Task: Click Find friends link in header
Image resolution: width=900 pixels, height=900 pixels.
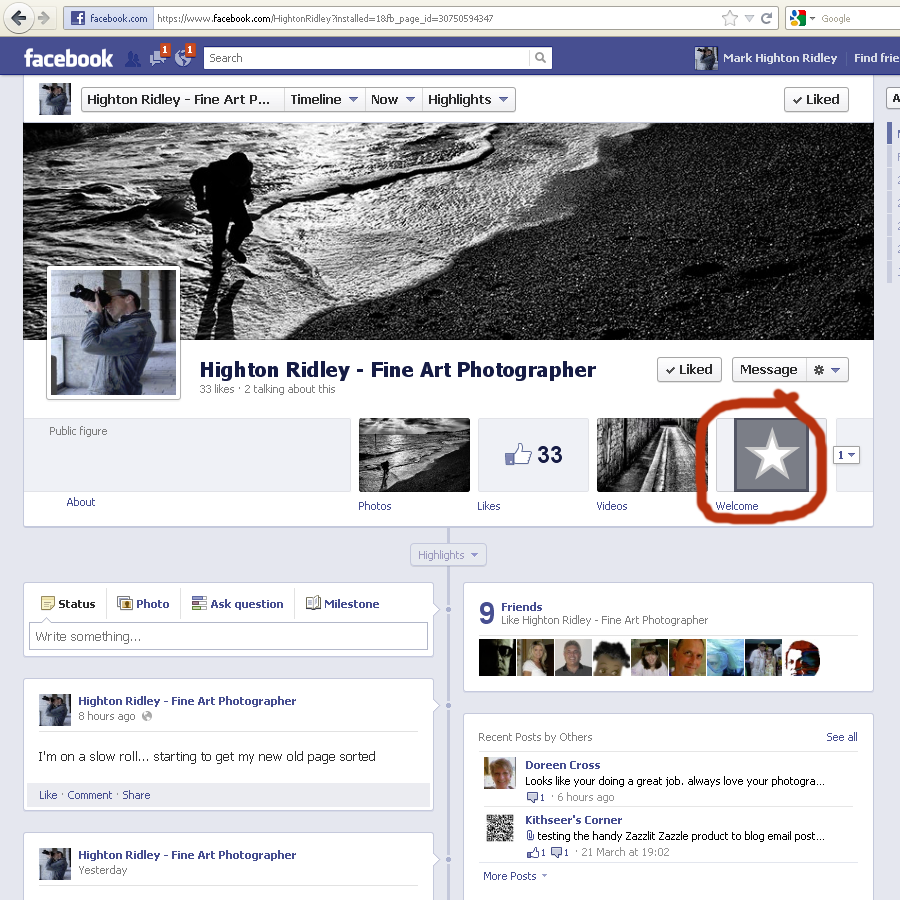Action: pos(876,58)
